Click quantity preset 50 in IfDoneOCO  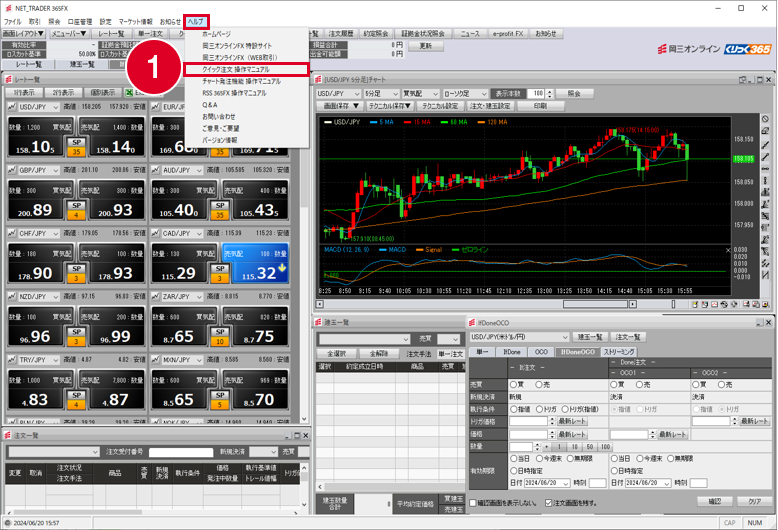[x=589, y=447]
